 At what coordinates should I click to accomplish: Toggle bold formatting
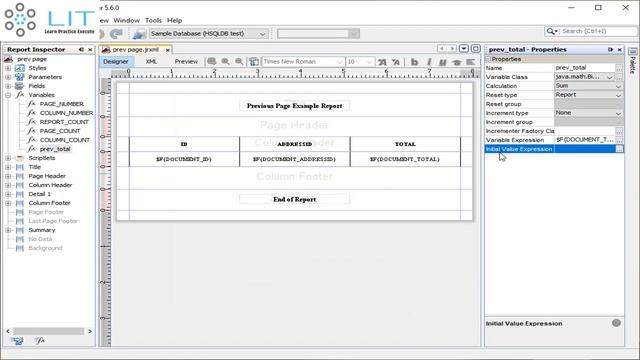pos(415,62)
